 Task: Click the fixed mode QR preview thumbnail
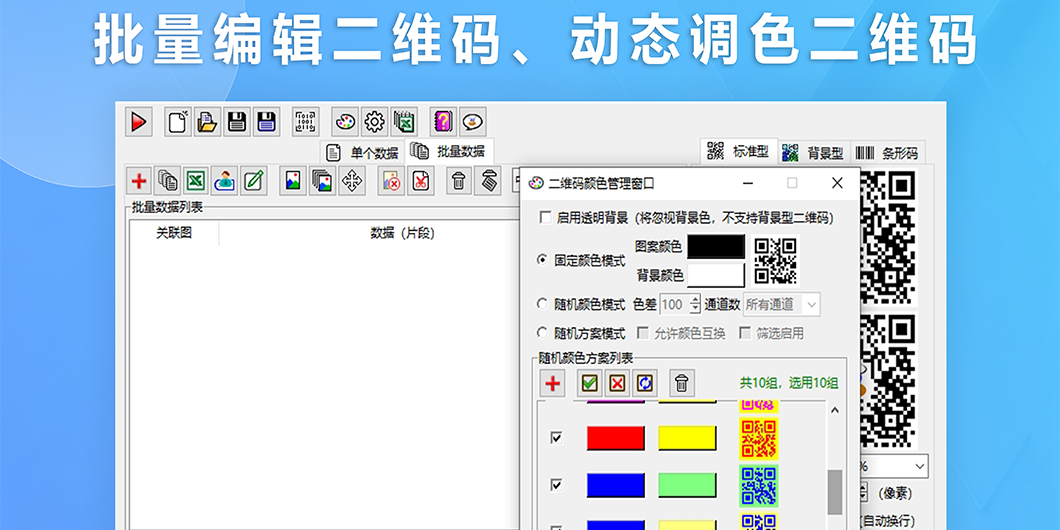point(775,261)
